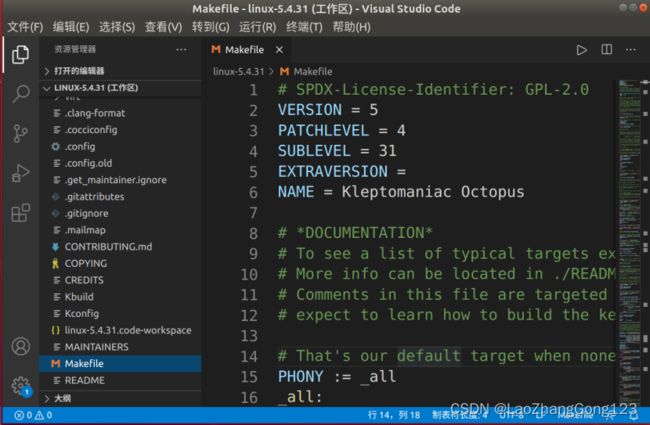Open the COPYING file

120,263
